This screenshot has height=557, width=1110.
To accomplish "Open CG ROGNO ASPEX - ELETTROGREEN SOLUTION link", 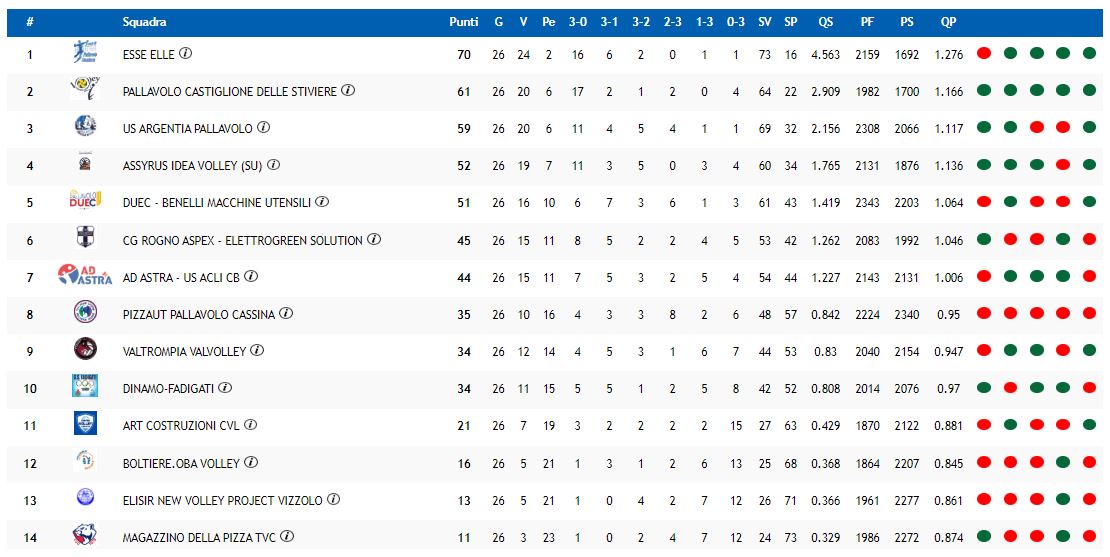I will click(242, 241).
